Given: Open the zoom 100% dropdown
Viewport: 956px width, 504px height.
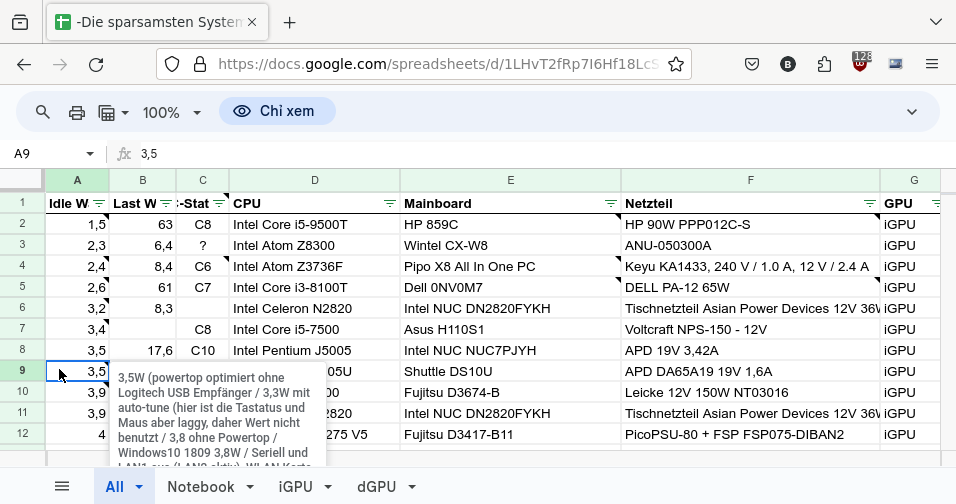Looking at the screenshot, I should 167,112.
